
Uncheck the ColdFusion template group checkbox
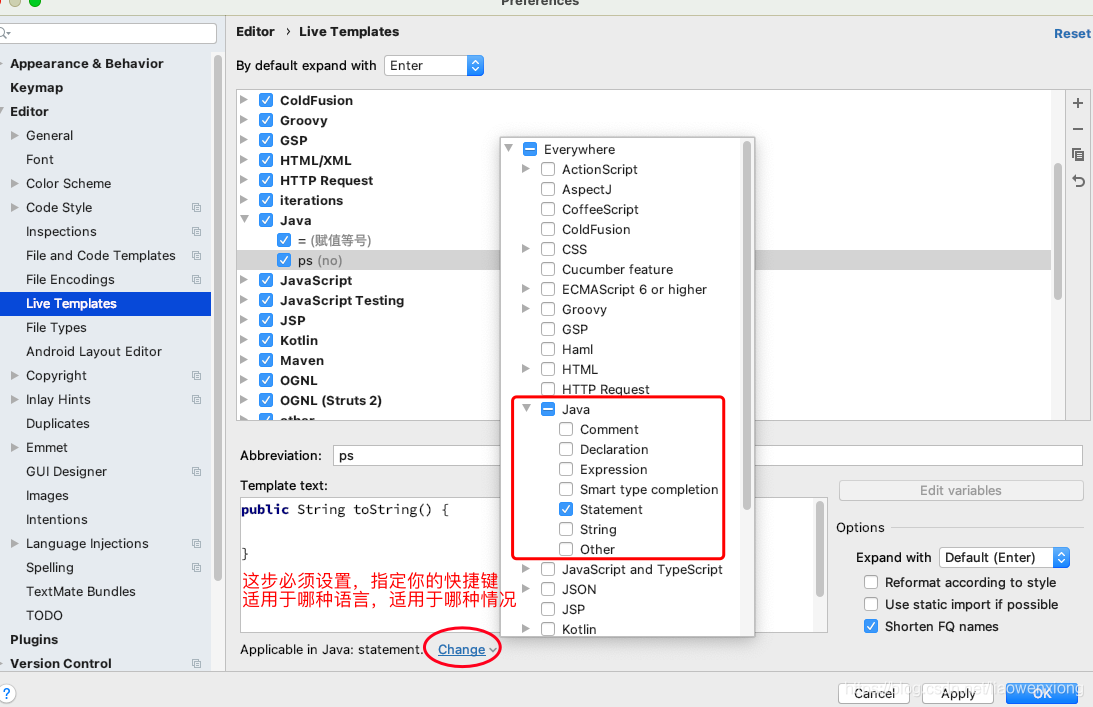[x=266, y=100]
